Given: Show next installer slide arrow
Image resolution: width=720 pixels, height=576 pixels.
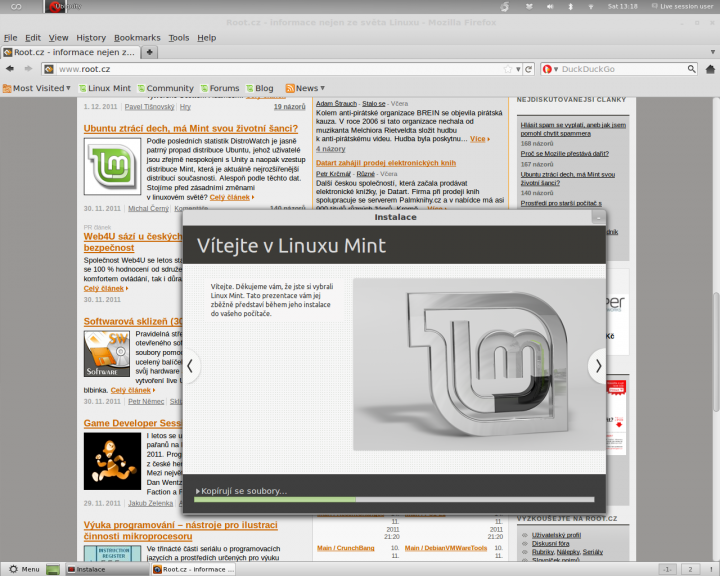Looking at the screenshot, I should point(598,366).
